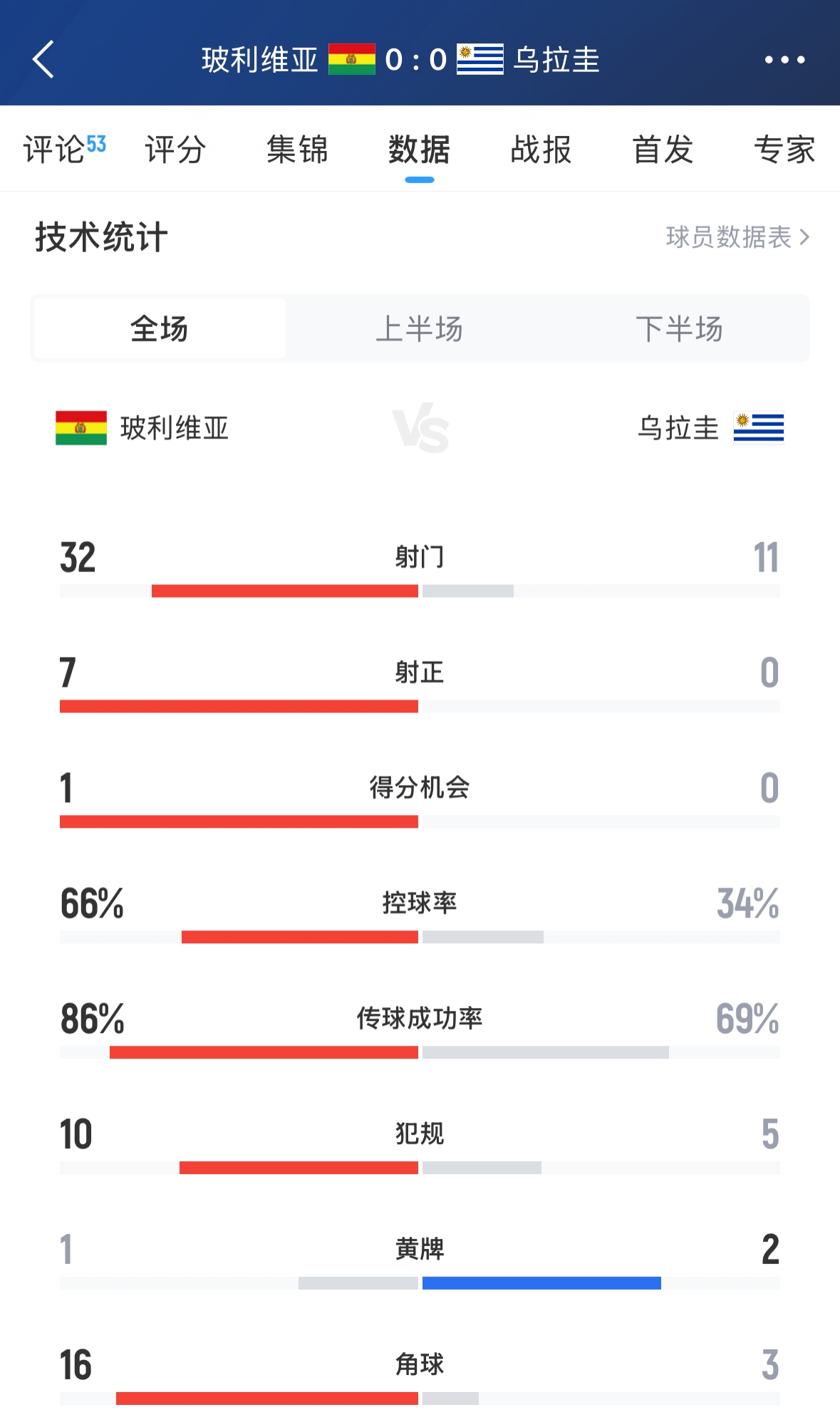Switch to the 评分 ratings tab

pos(175,150)
